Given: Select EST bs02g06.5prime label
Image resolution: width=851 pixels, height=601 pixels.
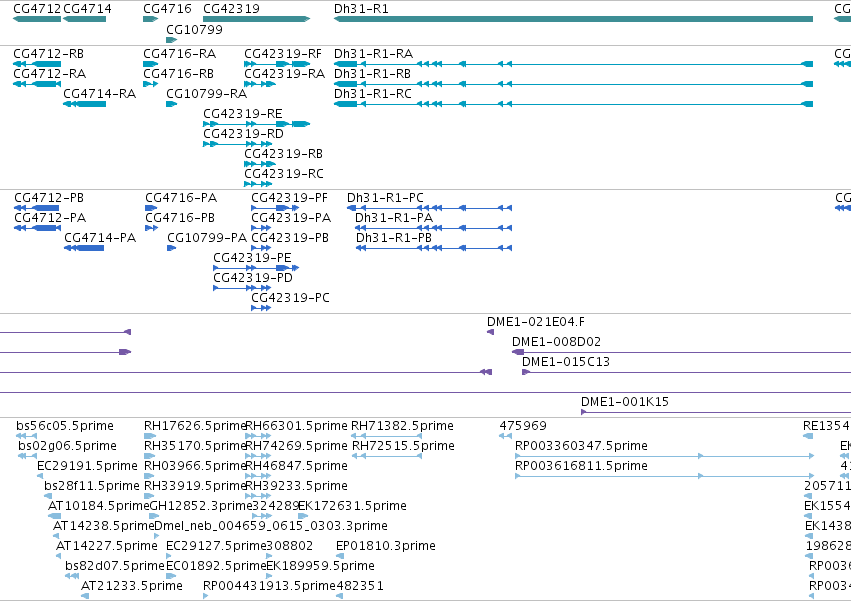Looking at the screenshot, I should point(67,446).
